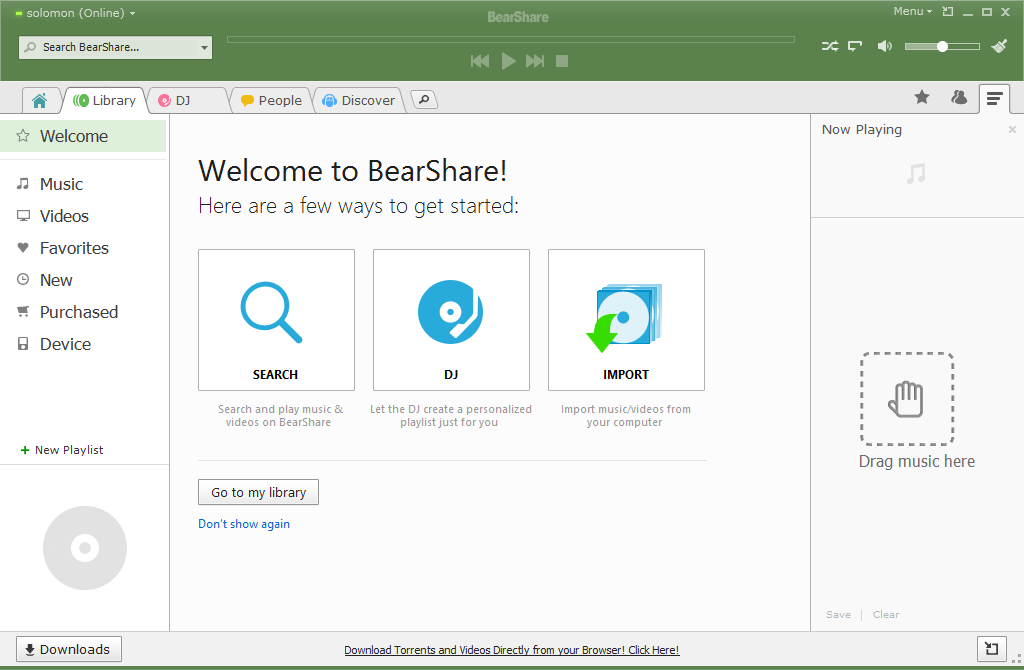Open the DJ tab

click(x=188, y=101)
